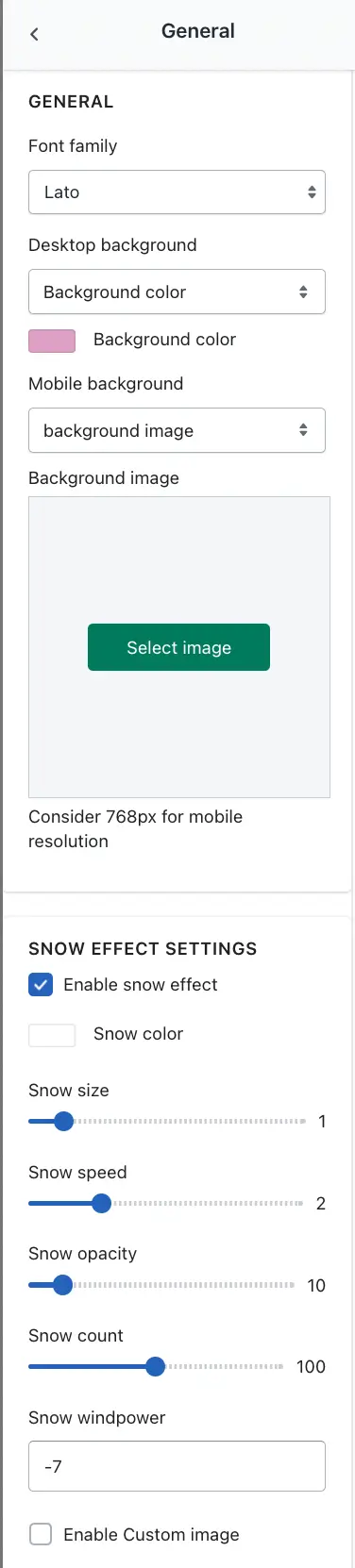Disable the Enable snow effect checkbox
The image size is (355, 1568).
point(41,985)
